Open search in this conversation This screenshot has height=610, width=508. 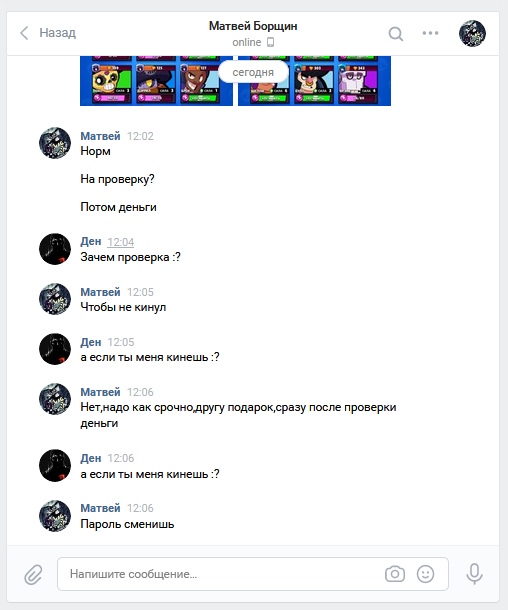(x=396, y=33)
